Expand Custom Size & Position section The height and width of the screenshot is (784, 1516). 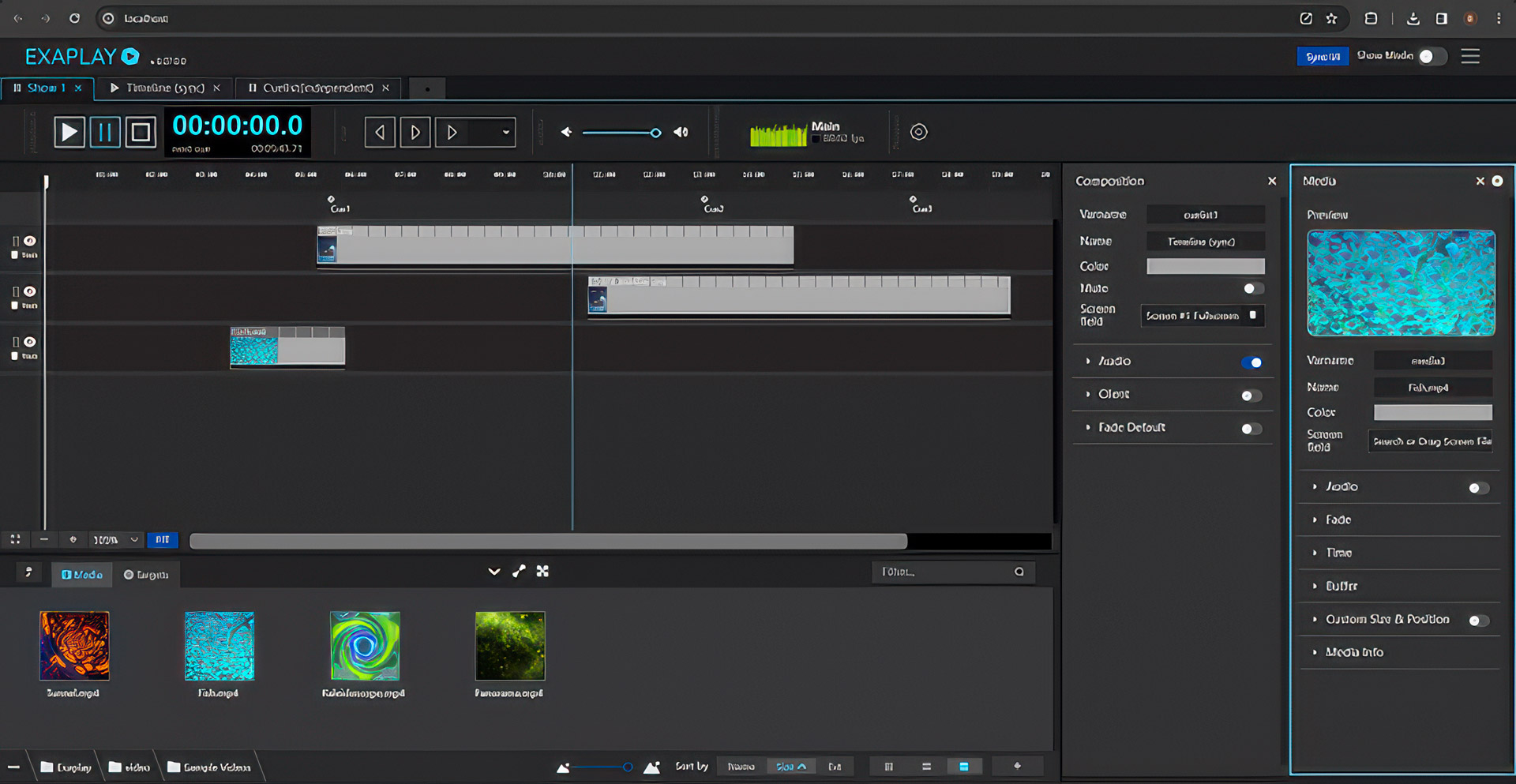click(1387, 619)
